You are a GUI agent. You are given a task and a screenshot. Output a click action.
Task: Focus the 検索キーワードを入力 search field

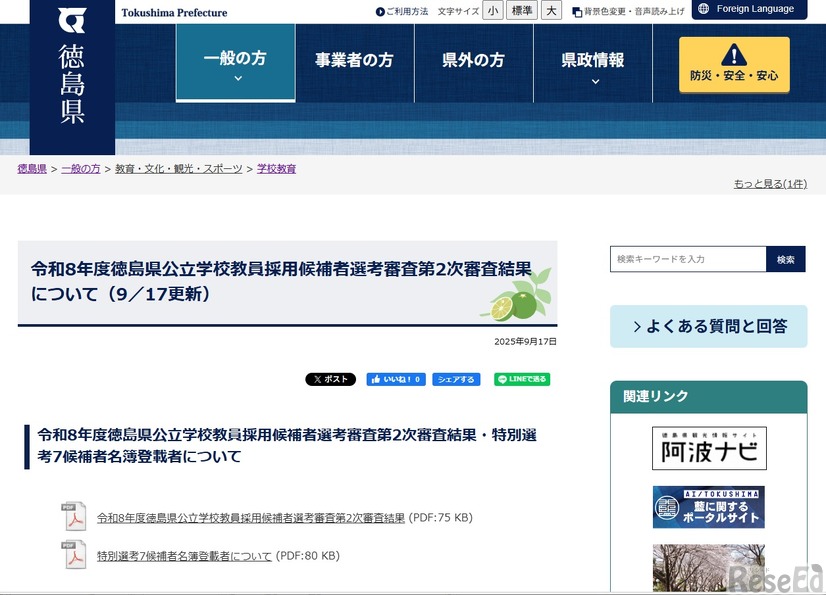688,259
